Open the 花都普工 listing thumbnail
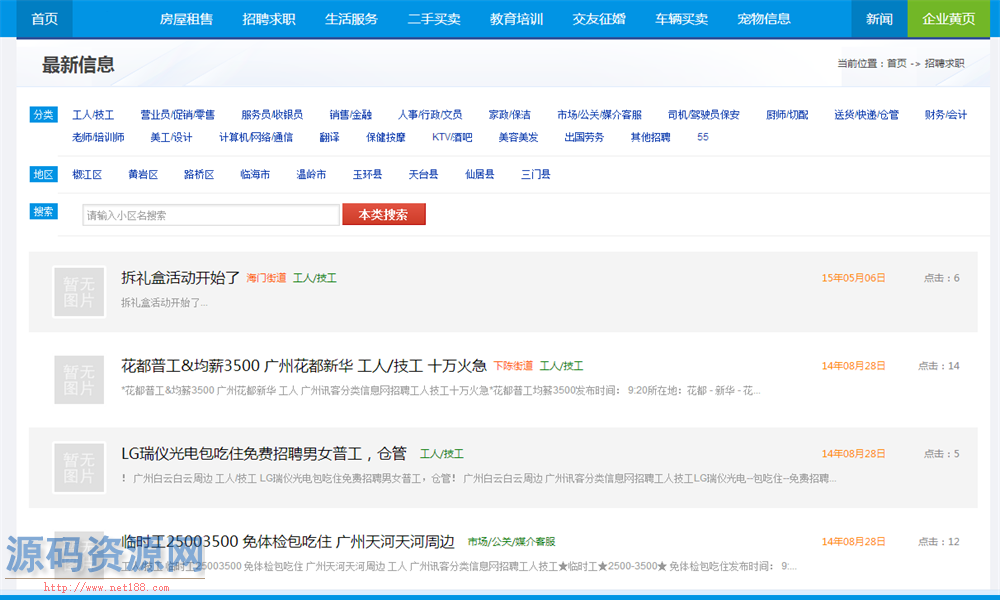 [79, 380]
